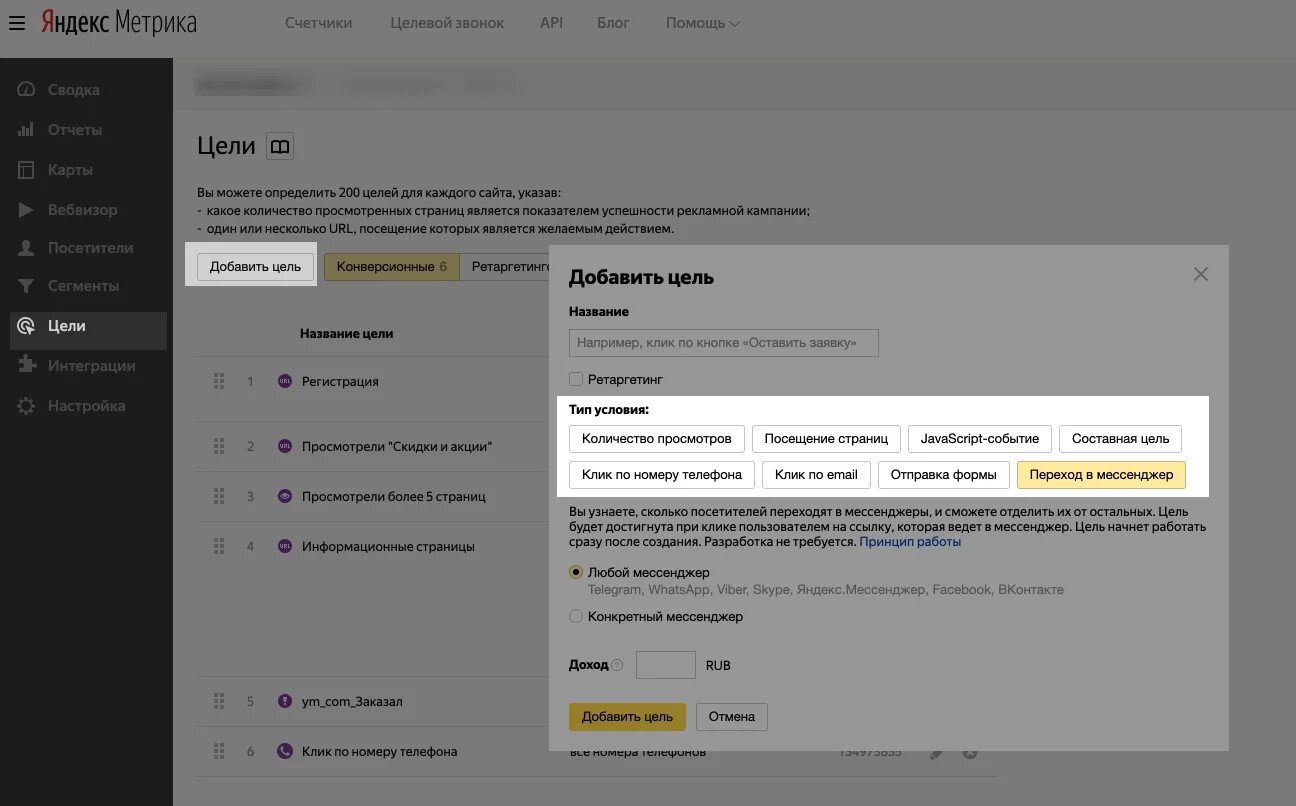Screen dimensions: 1296x806
Task: Confirm with yellow Добавить цель dialog button
Action: [x=627, y=717]
